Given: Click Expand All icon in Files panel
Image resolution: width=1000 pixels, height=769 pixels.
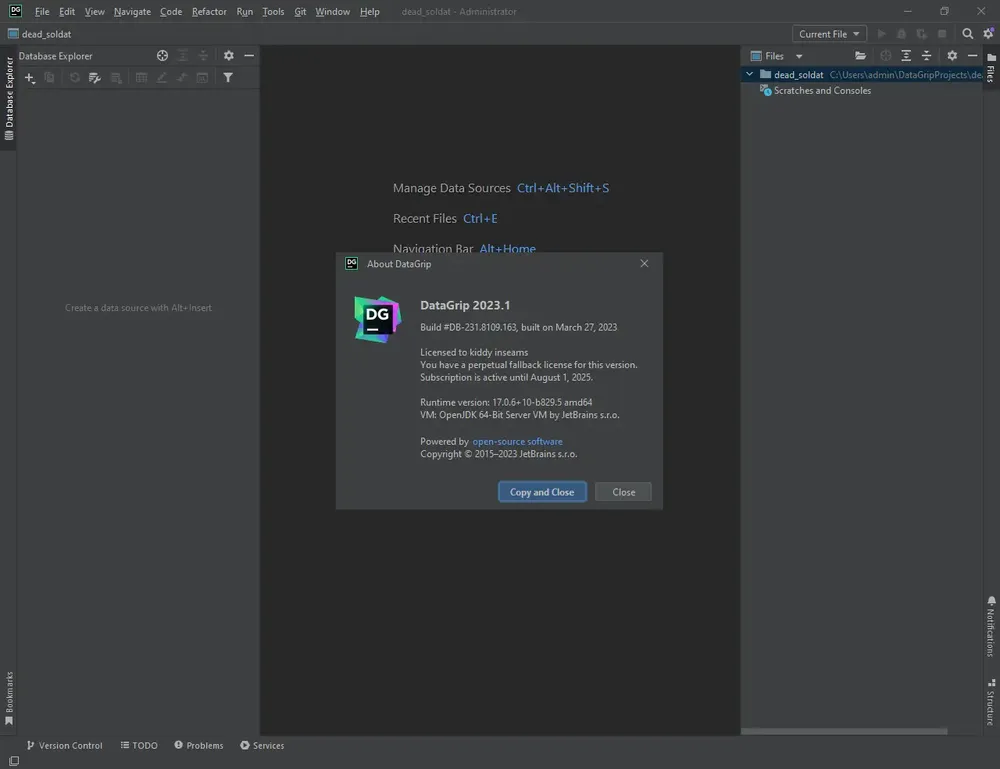Looking at the screenshot, I should (x=906, y=55).
